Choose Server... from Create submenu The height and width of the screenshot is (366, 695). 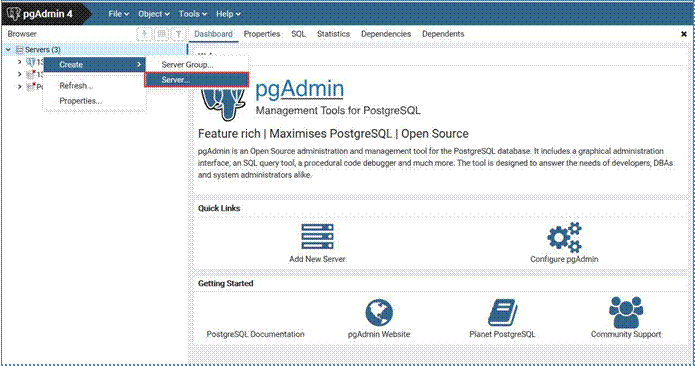click(x=197, y=80)
